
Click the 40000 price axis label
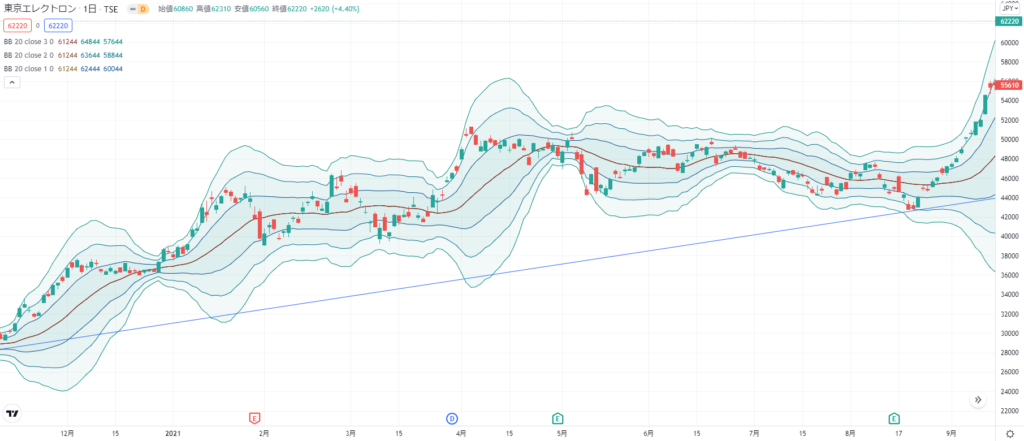(x=1010, y=236)
